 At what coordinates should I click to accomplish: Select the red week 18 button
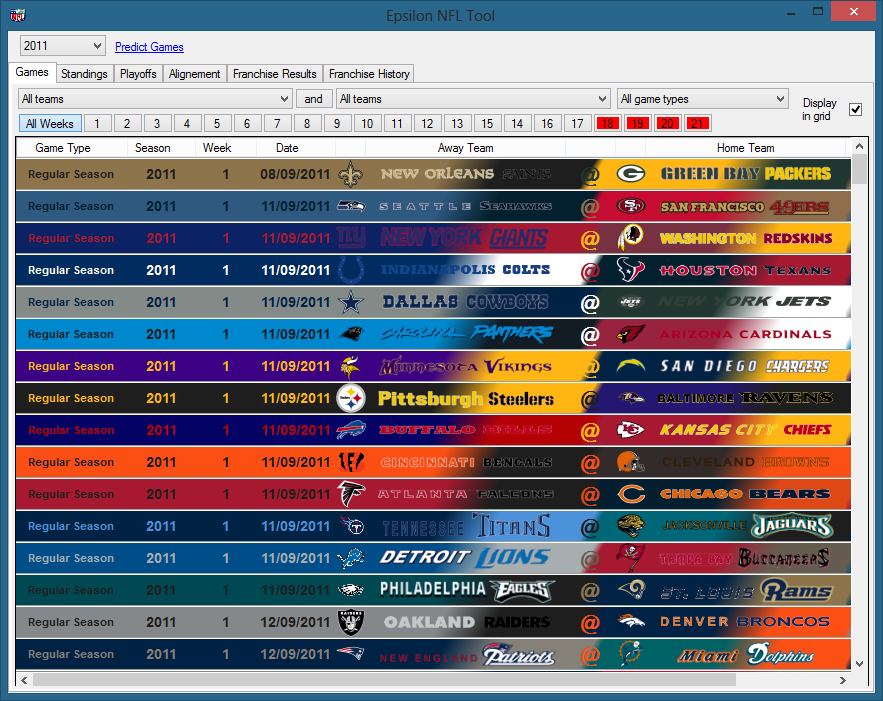(607, 124)
